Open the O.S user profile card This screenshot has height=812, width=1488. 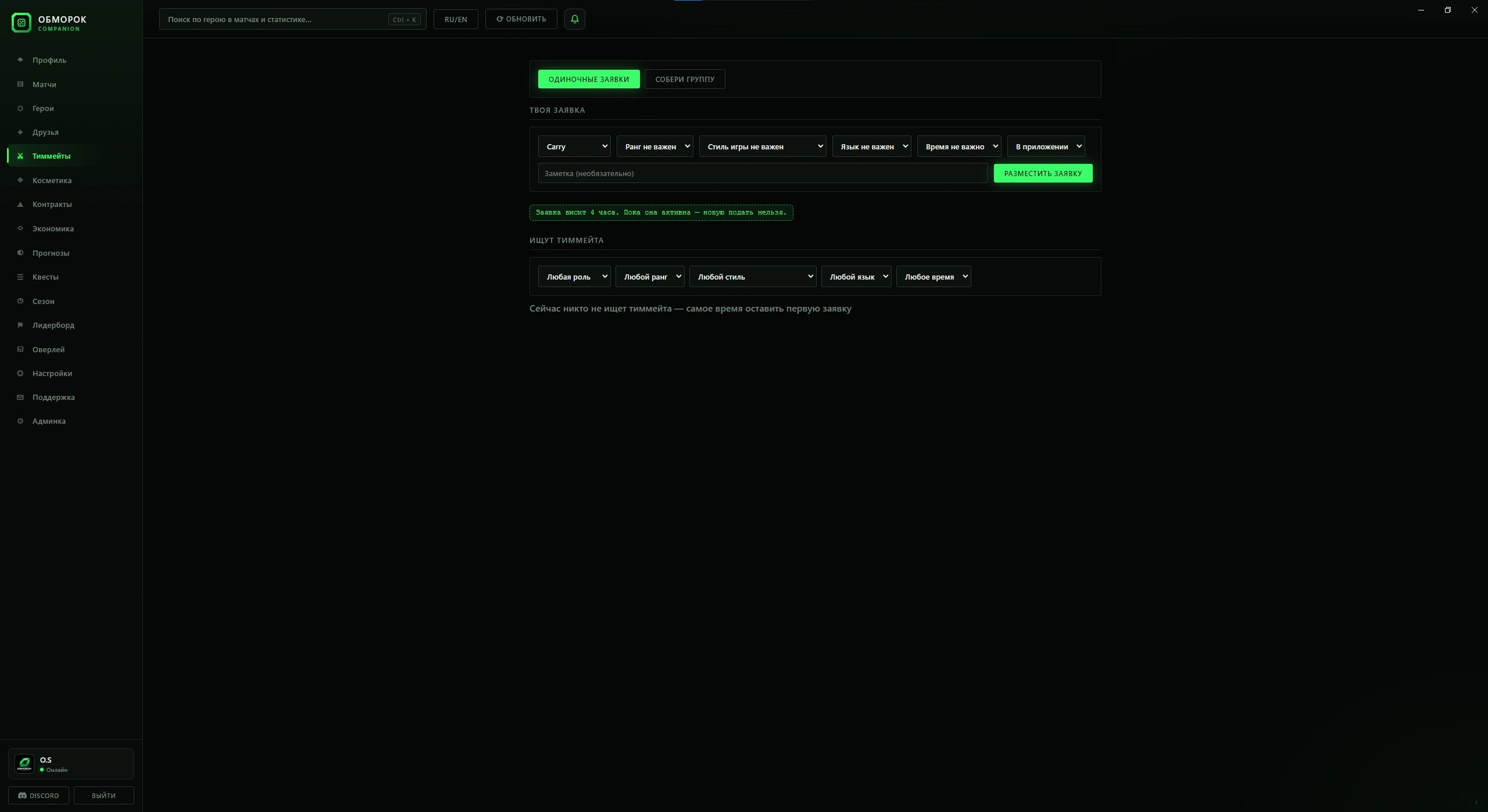coord(71,764)
